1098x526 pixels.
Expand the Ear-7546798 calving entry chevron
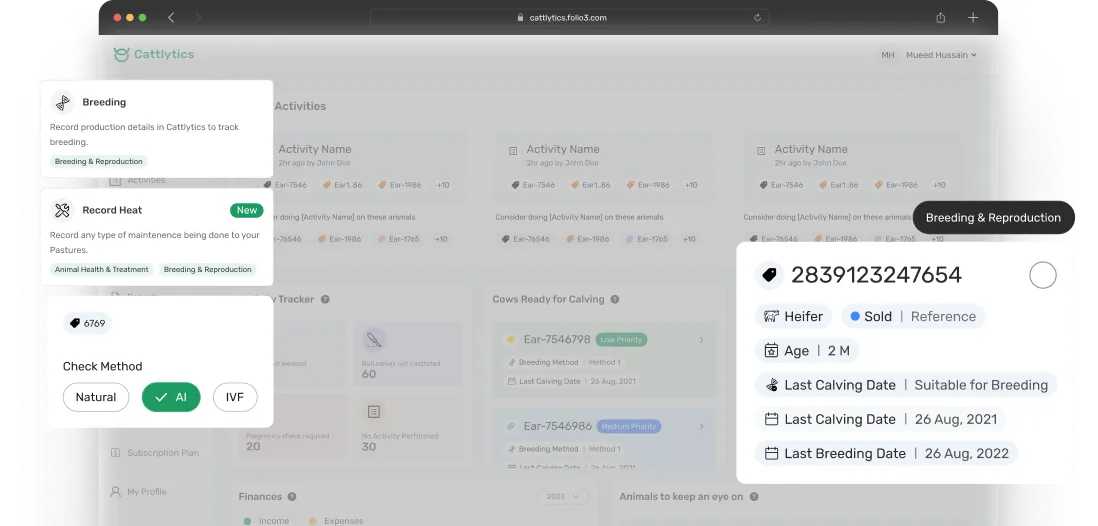pyautogui.click(x=701, y=340)
